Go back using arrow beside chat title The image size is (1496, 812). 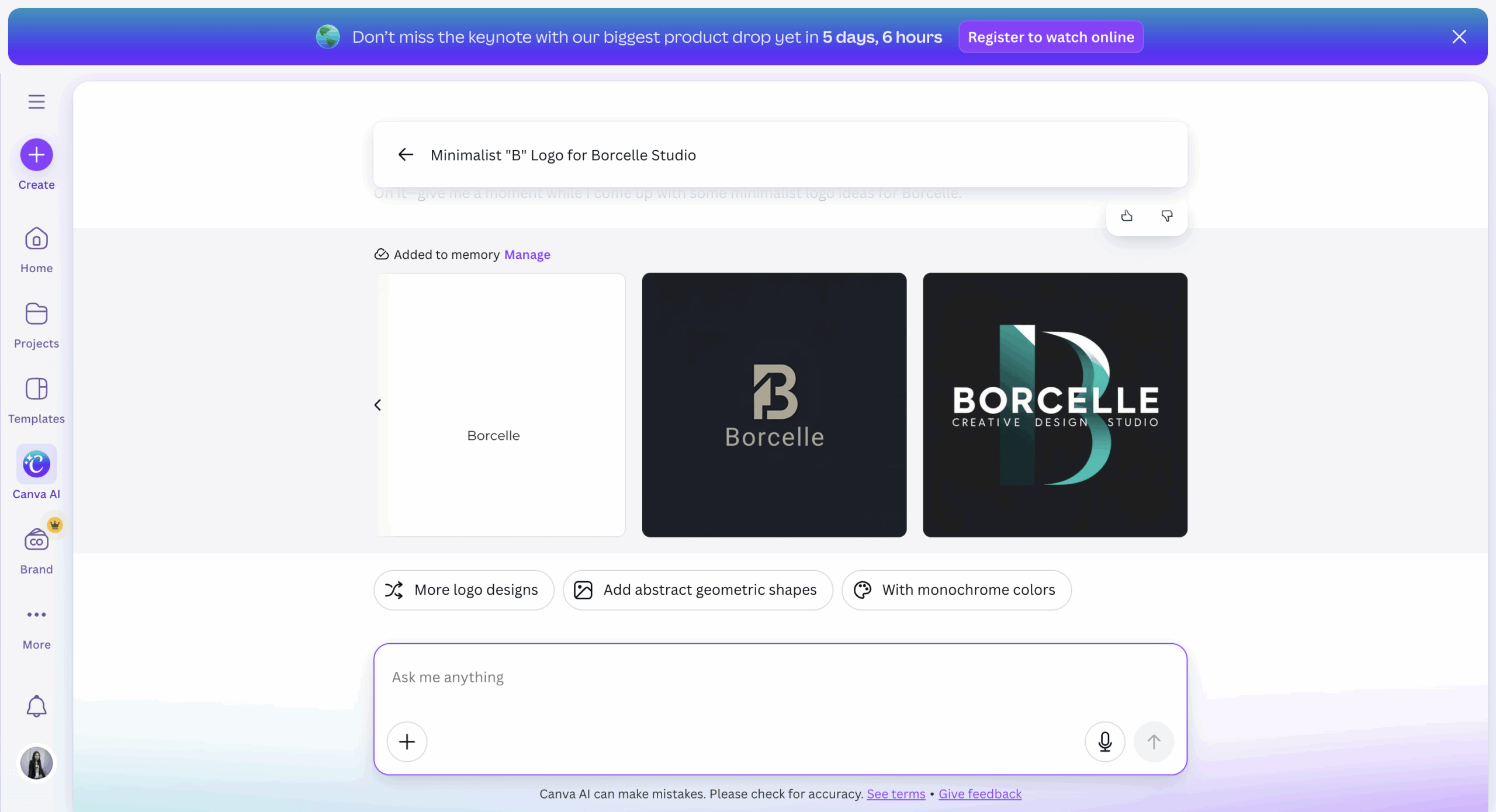coord(406,155)
